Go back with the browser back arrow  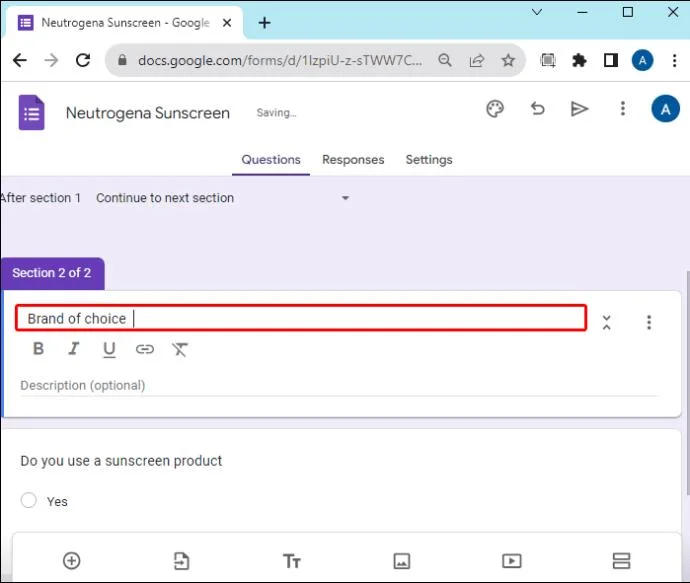tap(20, 60)
